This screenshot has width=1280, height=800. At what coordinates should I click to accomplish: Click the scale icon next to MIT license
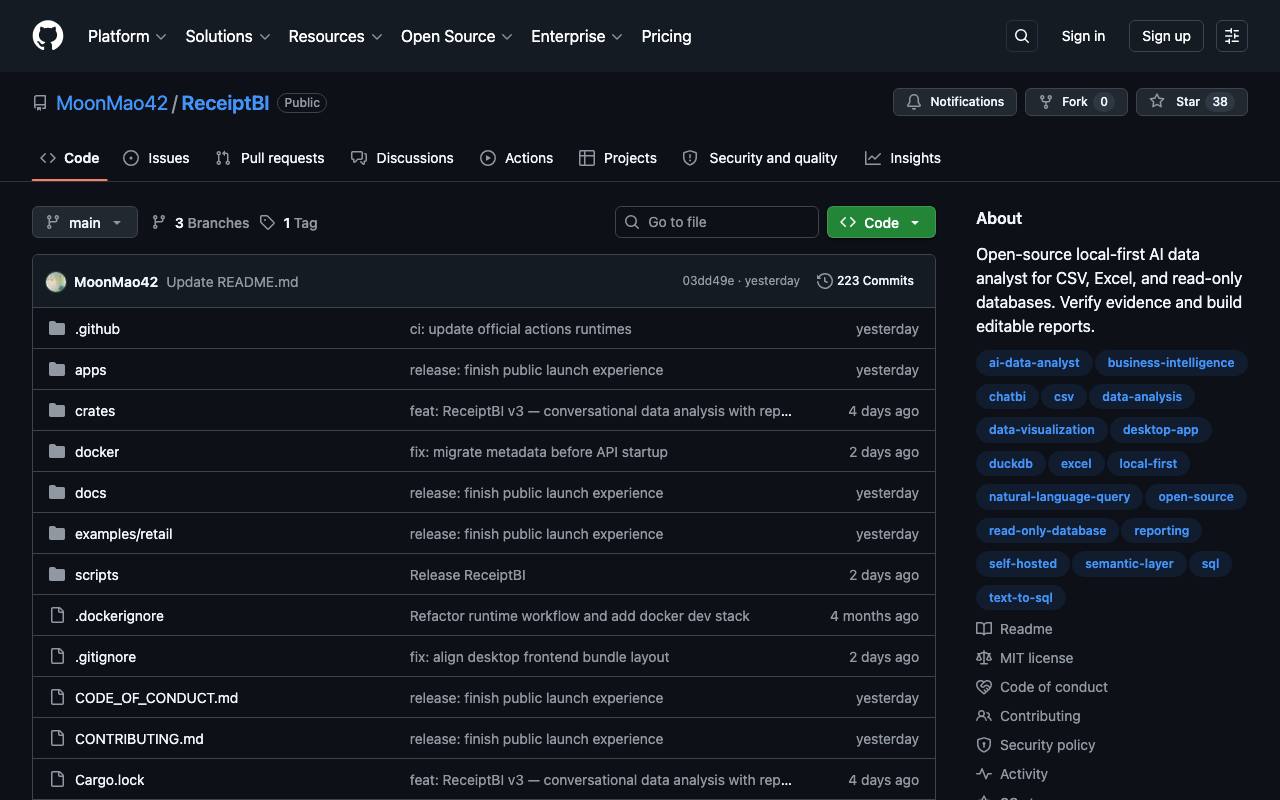pos(984,658)
